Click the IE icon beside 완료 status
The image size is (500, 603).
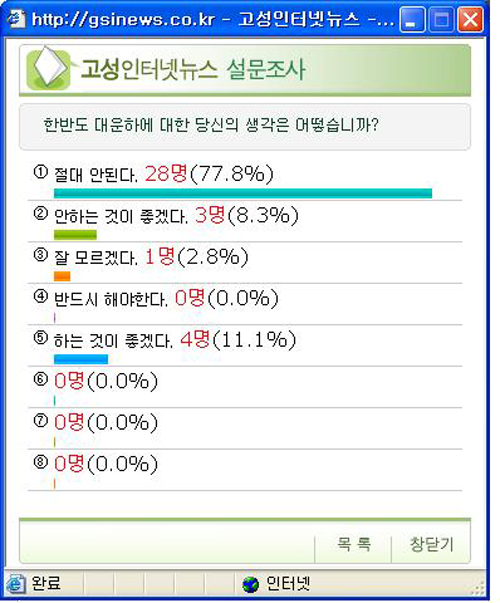coord(16,584)
